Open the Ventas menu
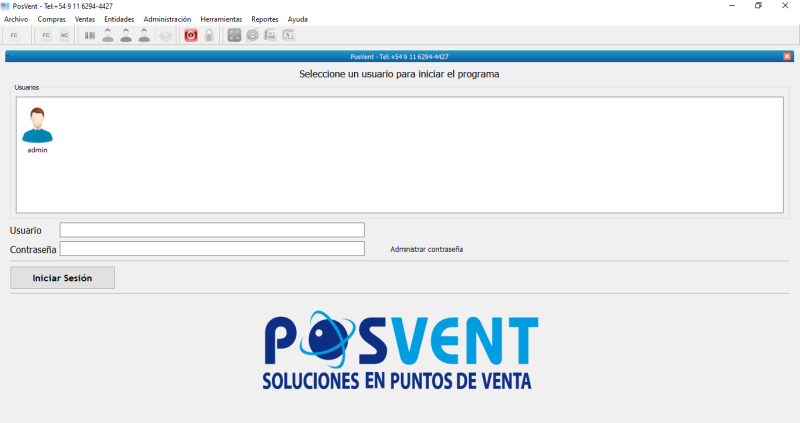Screen dimensions: 800x423 pos(85,19)
